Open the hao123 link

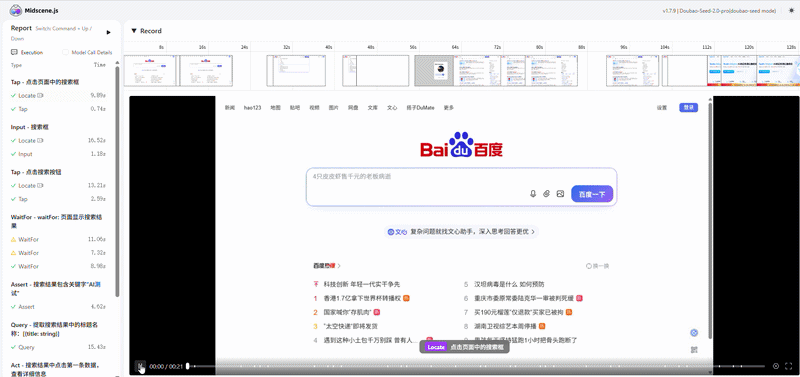point(253,108)
